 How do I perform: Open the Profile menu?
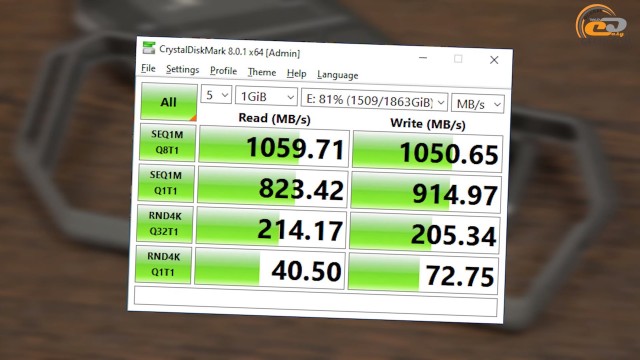(223, 71)
